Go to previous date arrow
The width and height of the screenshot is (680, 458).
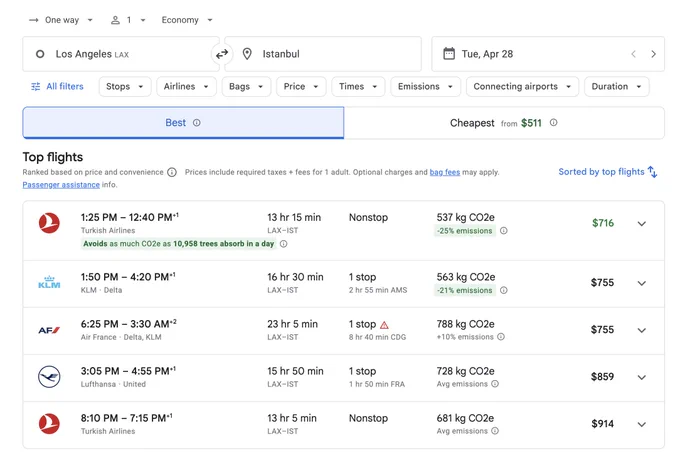tap(634, 54)
